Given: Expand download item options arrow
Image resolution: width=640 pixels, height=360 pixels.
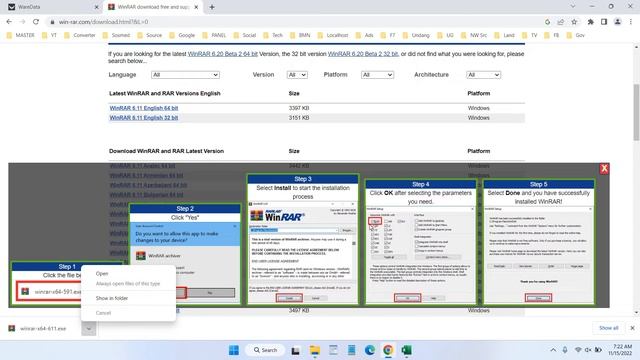Looking at the screenshot, I should (89, 328).
